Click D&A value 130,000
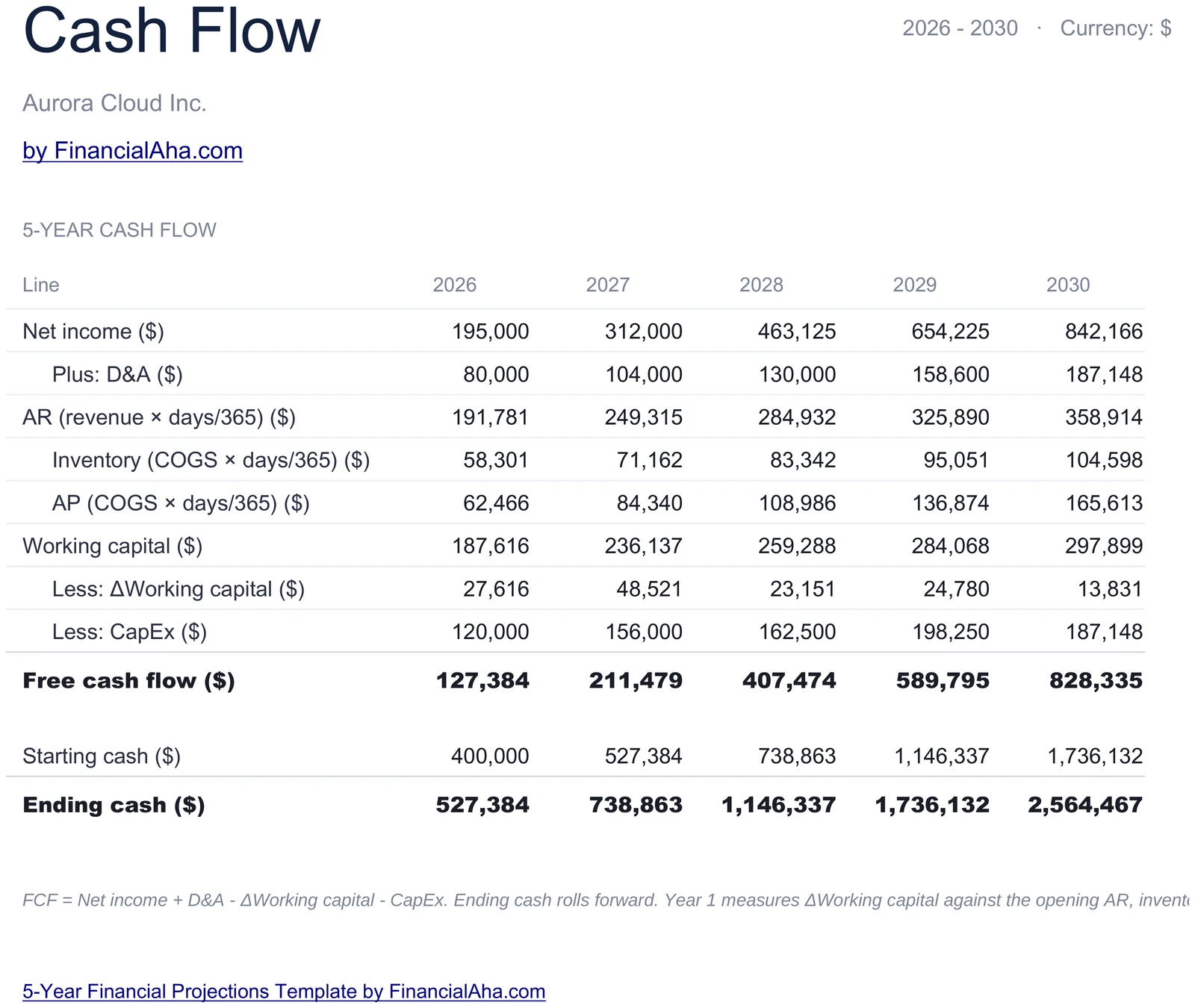 click(x=797, y=374)
